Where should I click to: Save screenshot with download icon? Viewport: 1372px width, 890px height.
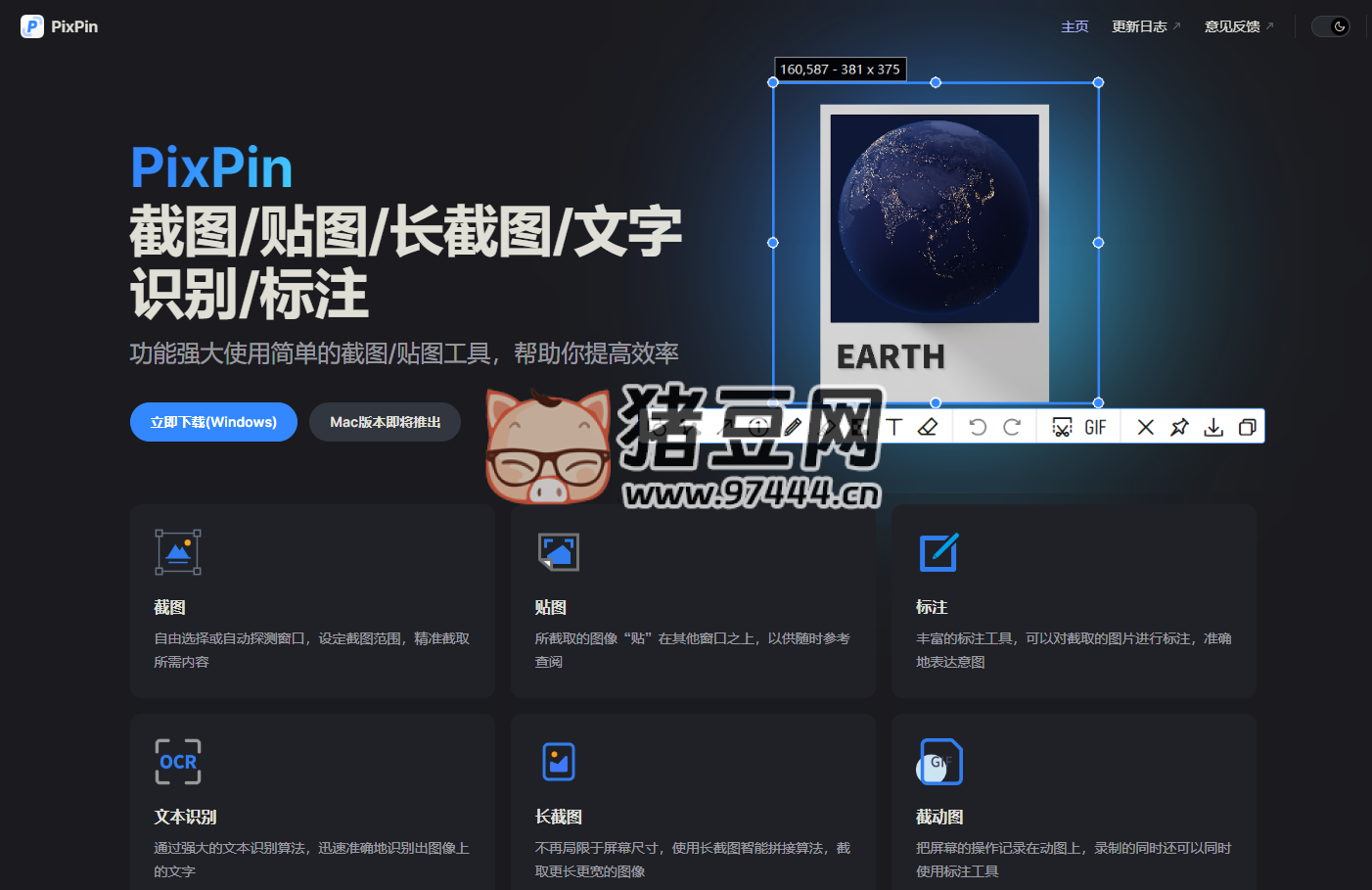[x=1213, y=427]
